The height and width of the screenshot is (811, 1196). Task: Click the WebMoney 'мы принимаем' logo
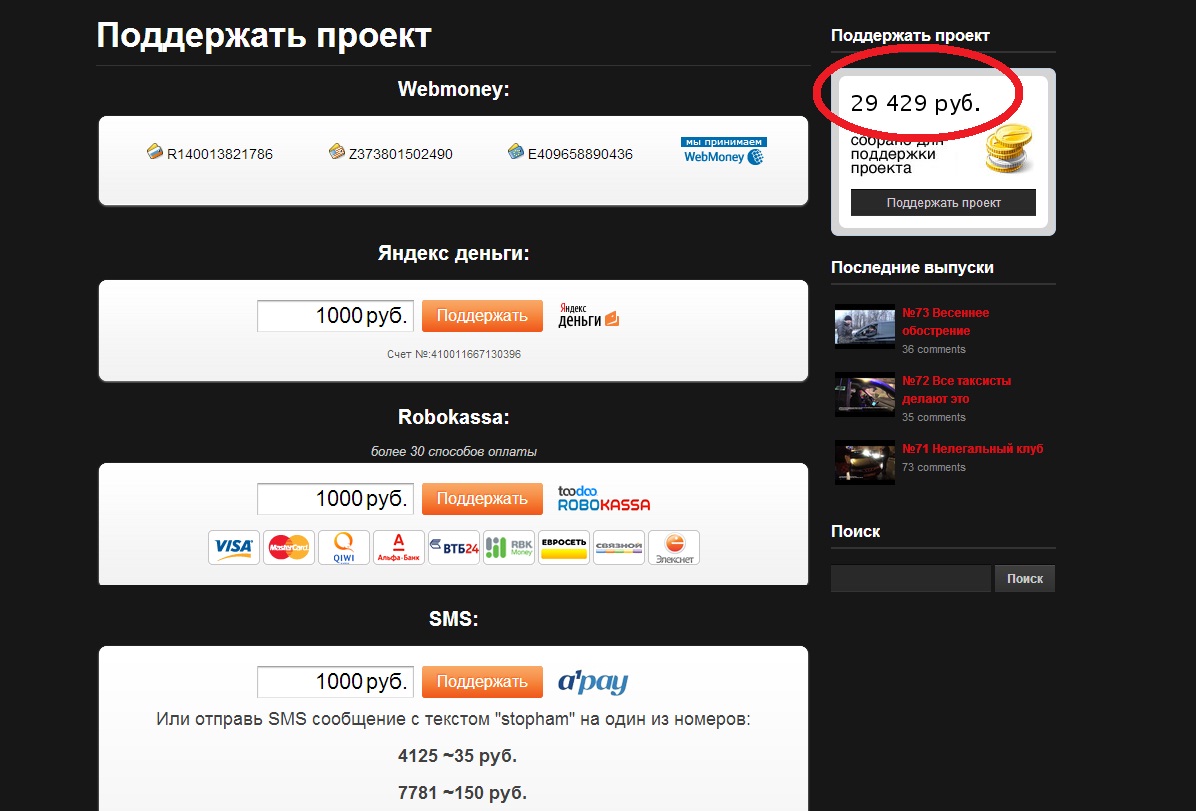[x=723, y=151]
